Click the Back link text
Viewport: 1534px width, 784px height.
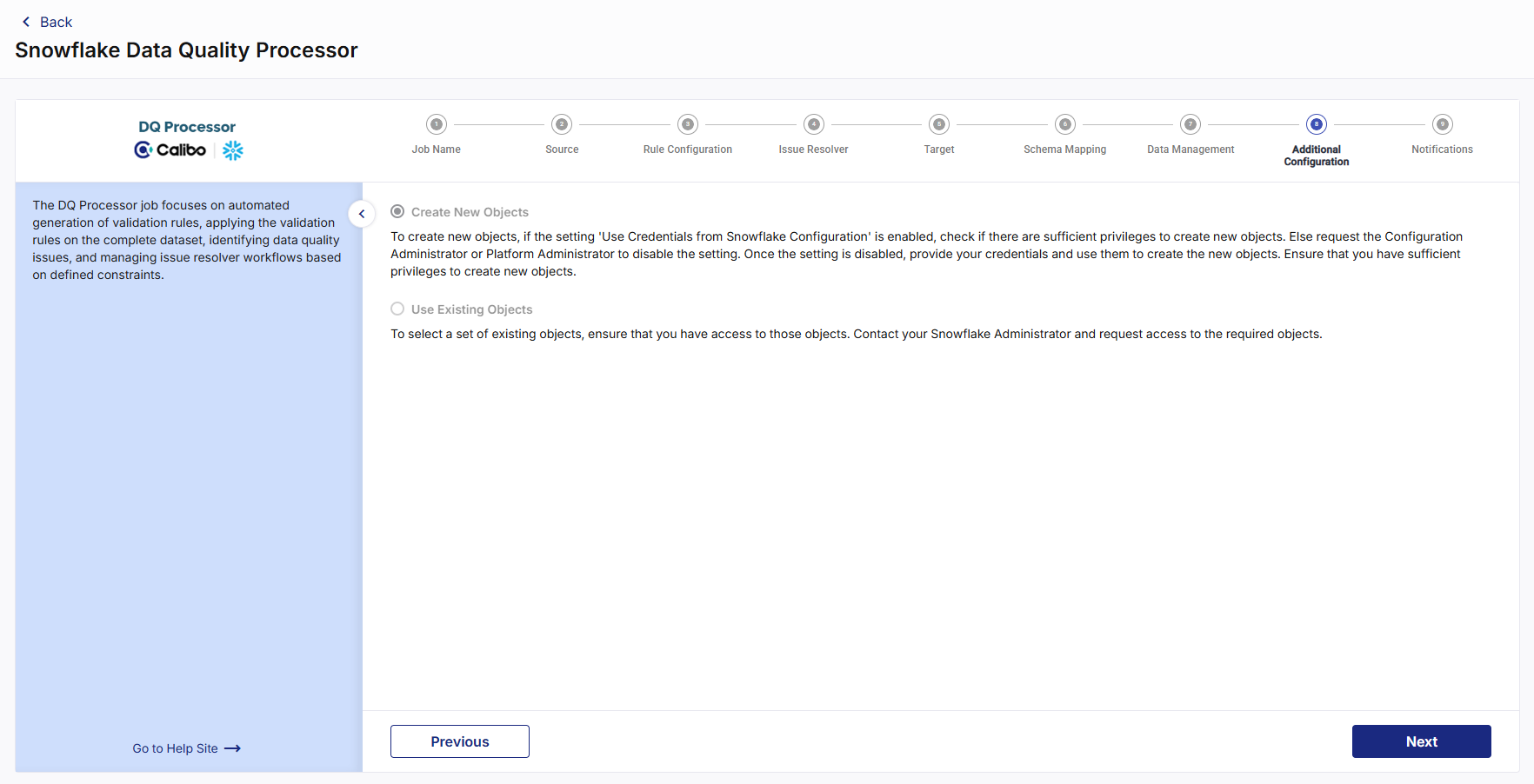(x=56, y=22)
